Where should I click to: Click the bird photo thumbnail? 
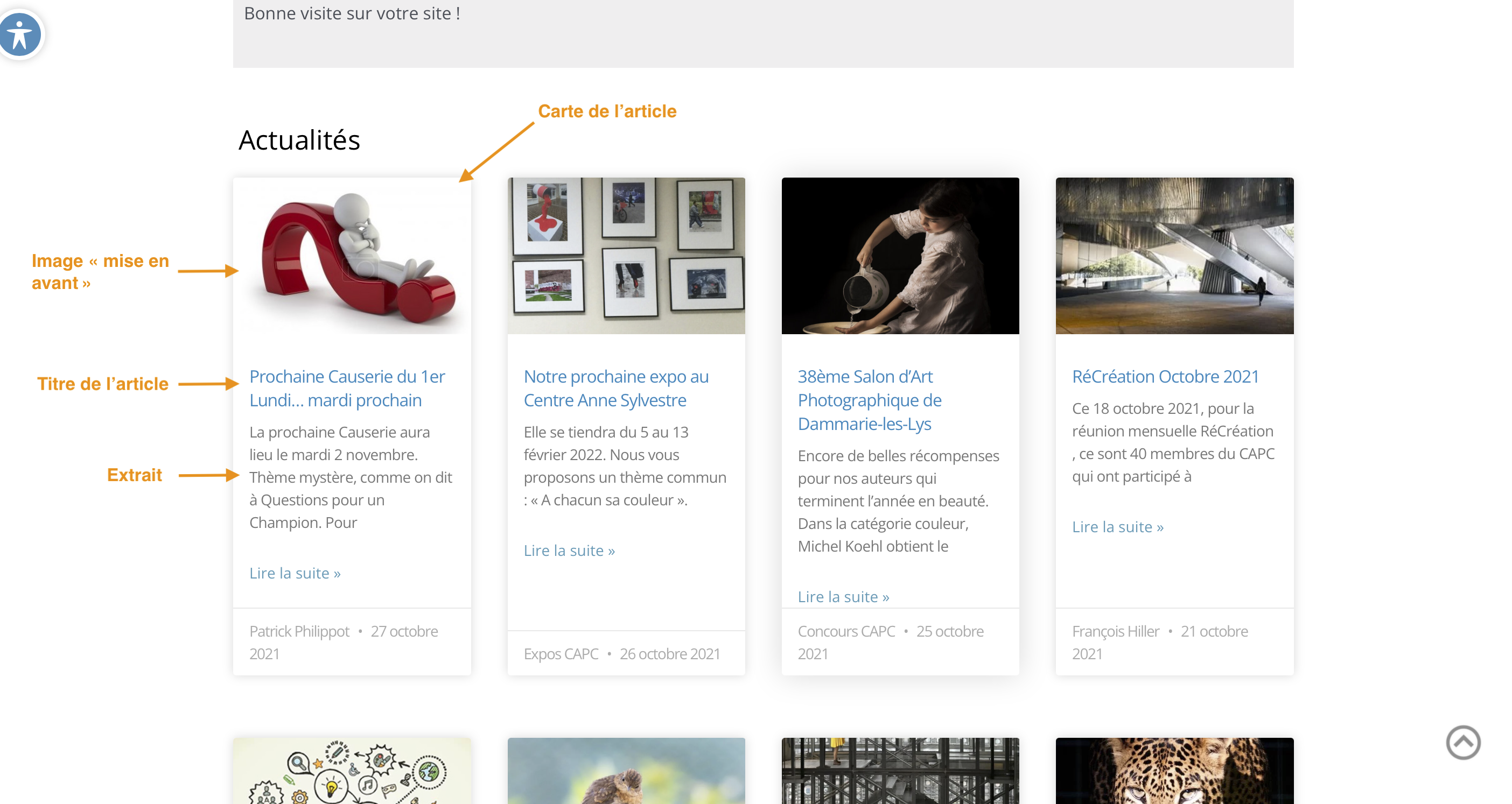(x=626, y=771)
